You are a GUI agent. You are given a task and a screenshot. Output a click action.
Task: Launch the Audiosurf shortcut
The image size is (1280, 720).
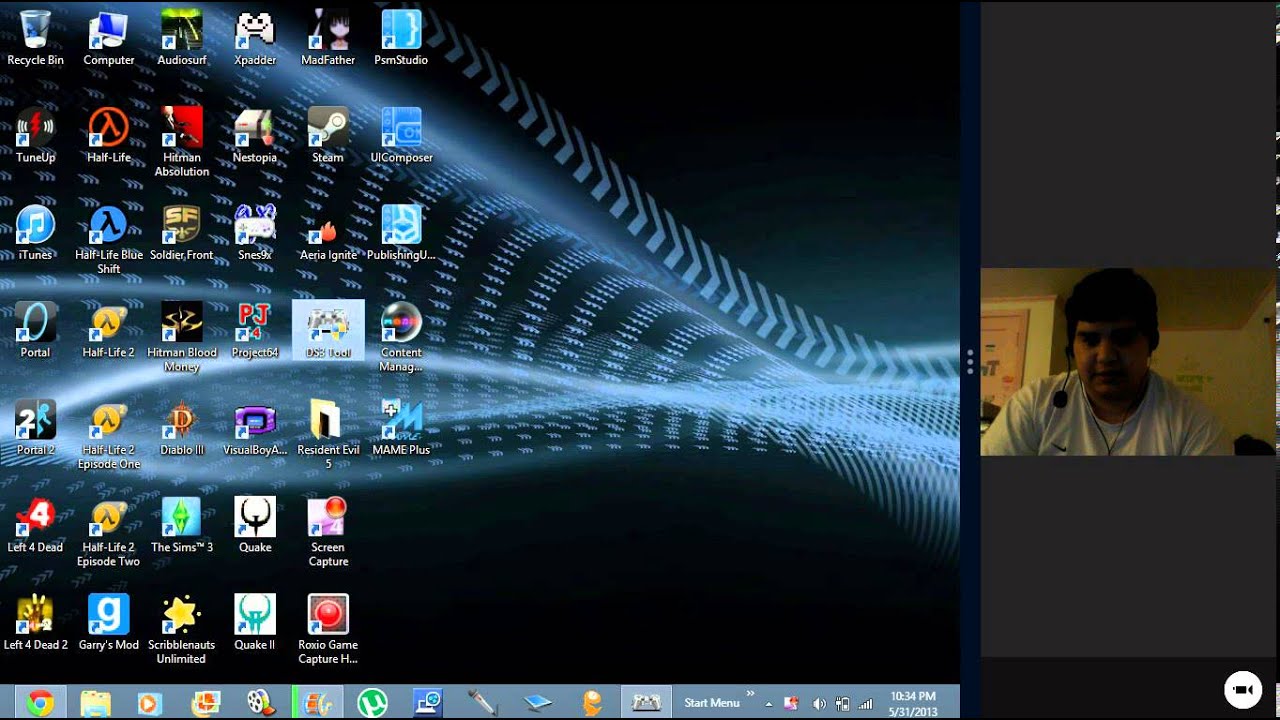182,39
